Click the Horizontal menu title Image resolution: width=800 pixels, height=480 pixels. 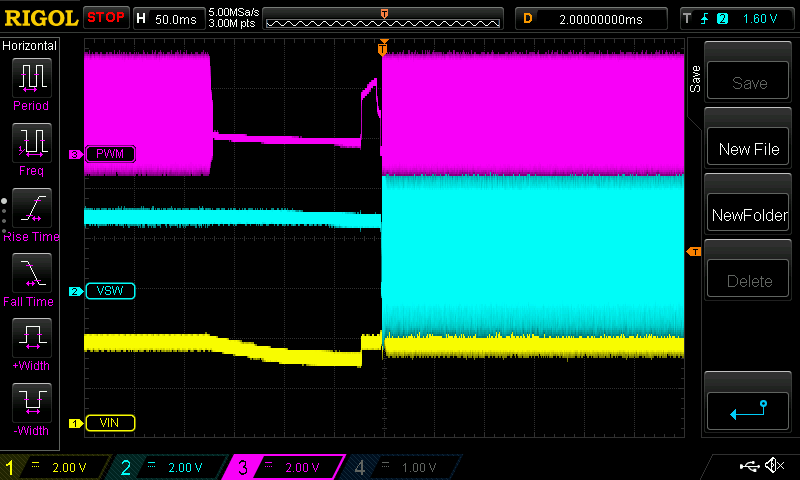(x=30, y=46)
